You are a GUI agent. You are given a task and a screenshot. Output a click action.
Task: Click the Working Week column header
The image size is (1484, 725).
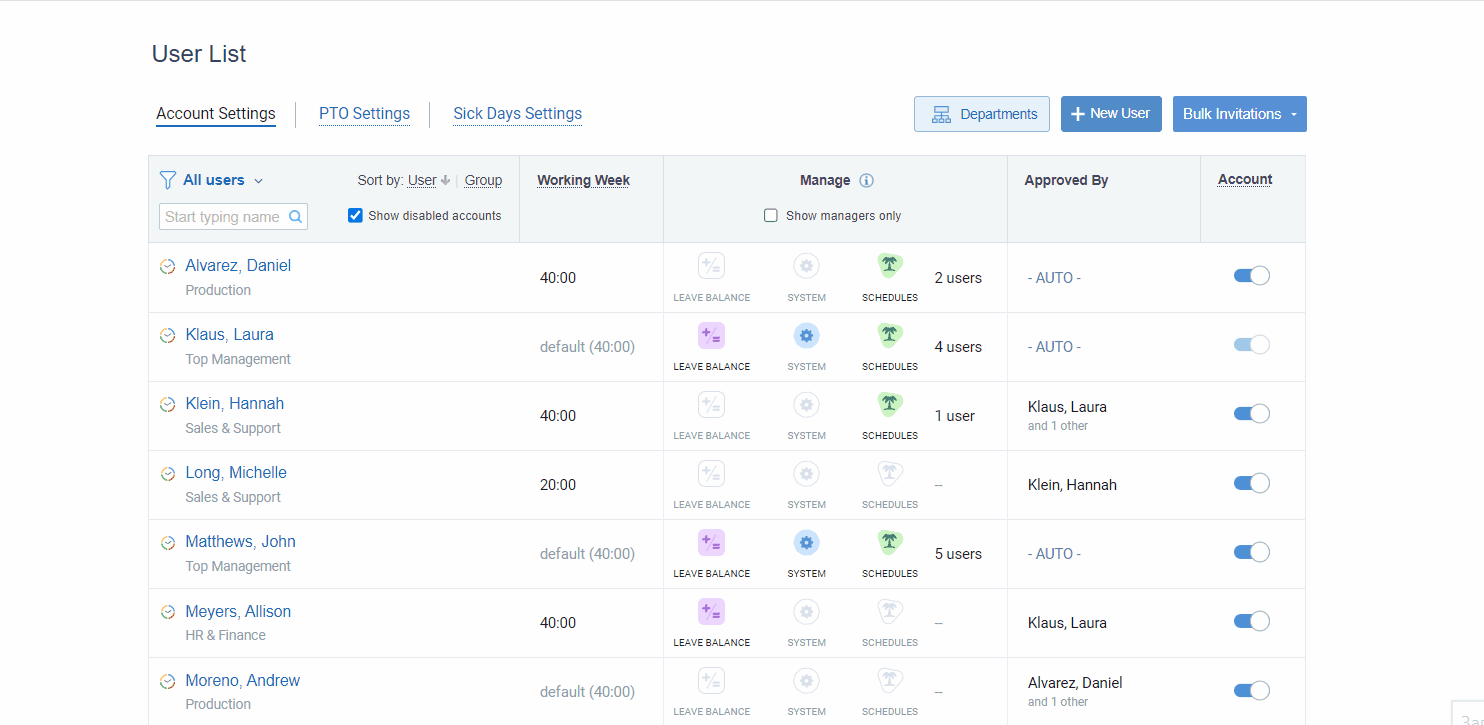(x=584, y=181)
